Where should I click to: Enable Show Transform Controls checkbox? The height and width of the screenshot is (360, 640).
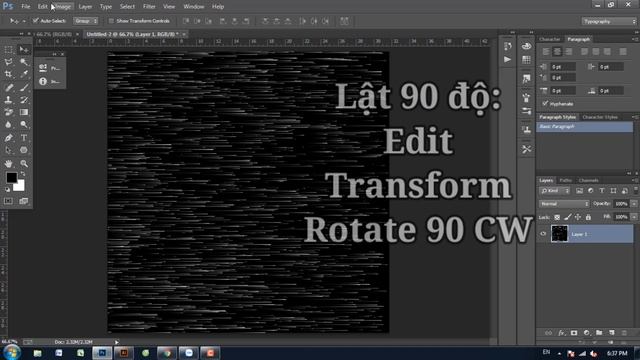coord(111,21)
